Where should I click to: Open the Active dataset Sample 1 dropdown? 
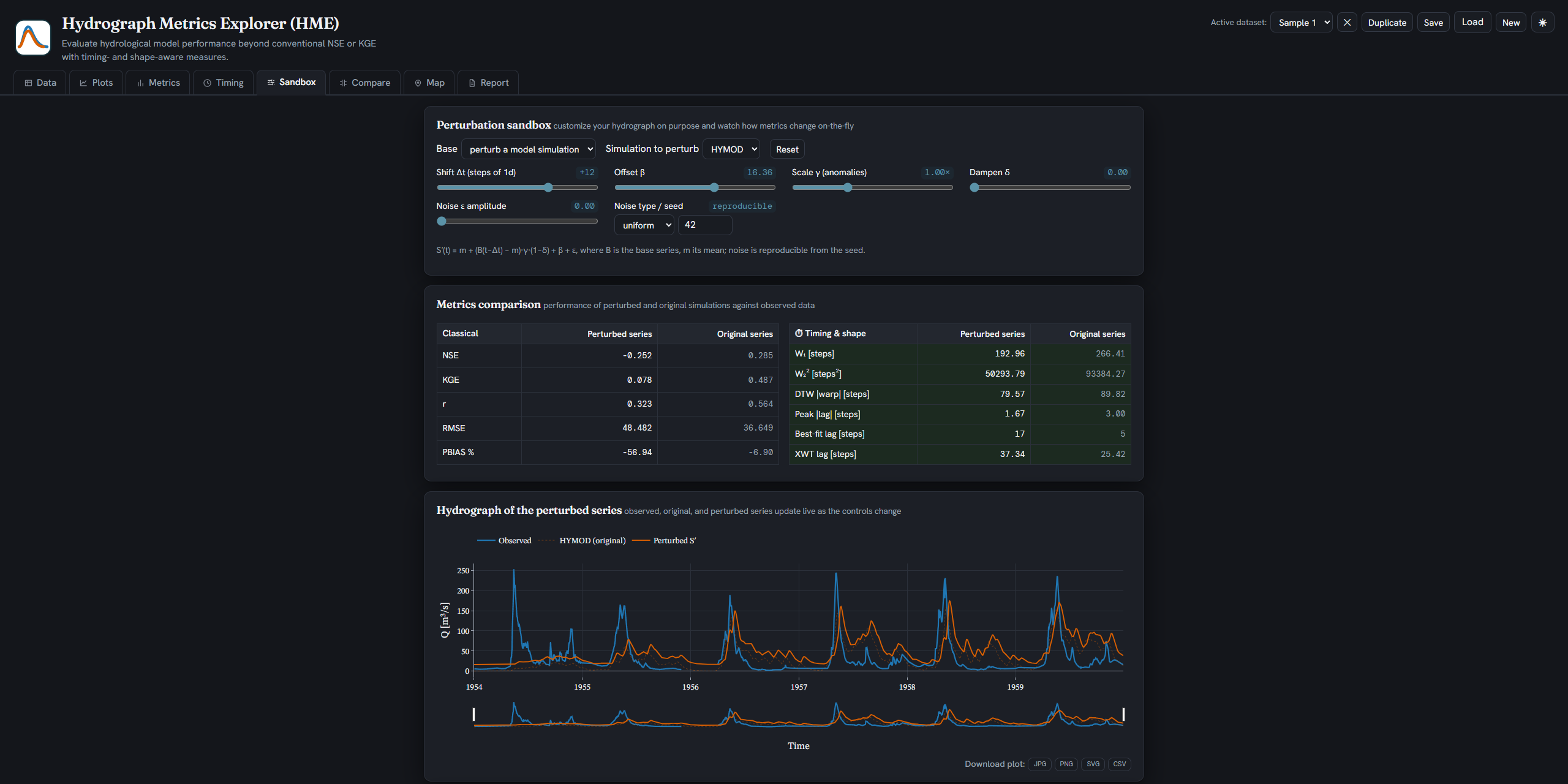(x=1302, y=23)
